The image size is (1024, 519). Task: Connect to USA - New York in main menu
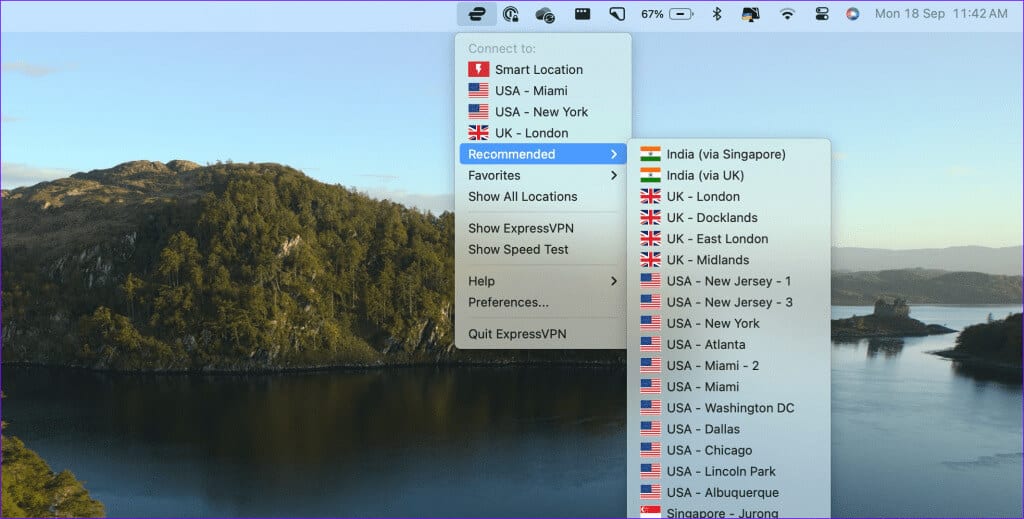point(543,112)
